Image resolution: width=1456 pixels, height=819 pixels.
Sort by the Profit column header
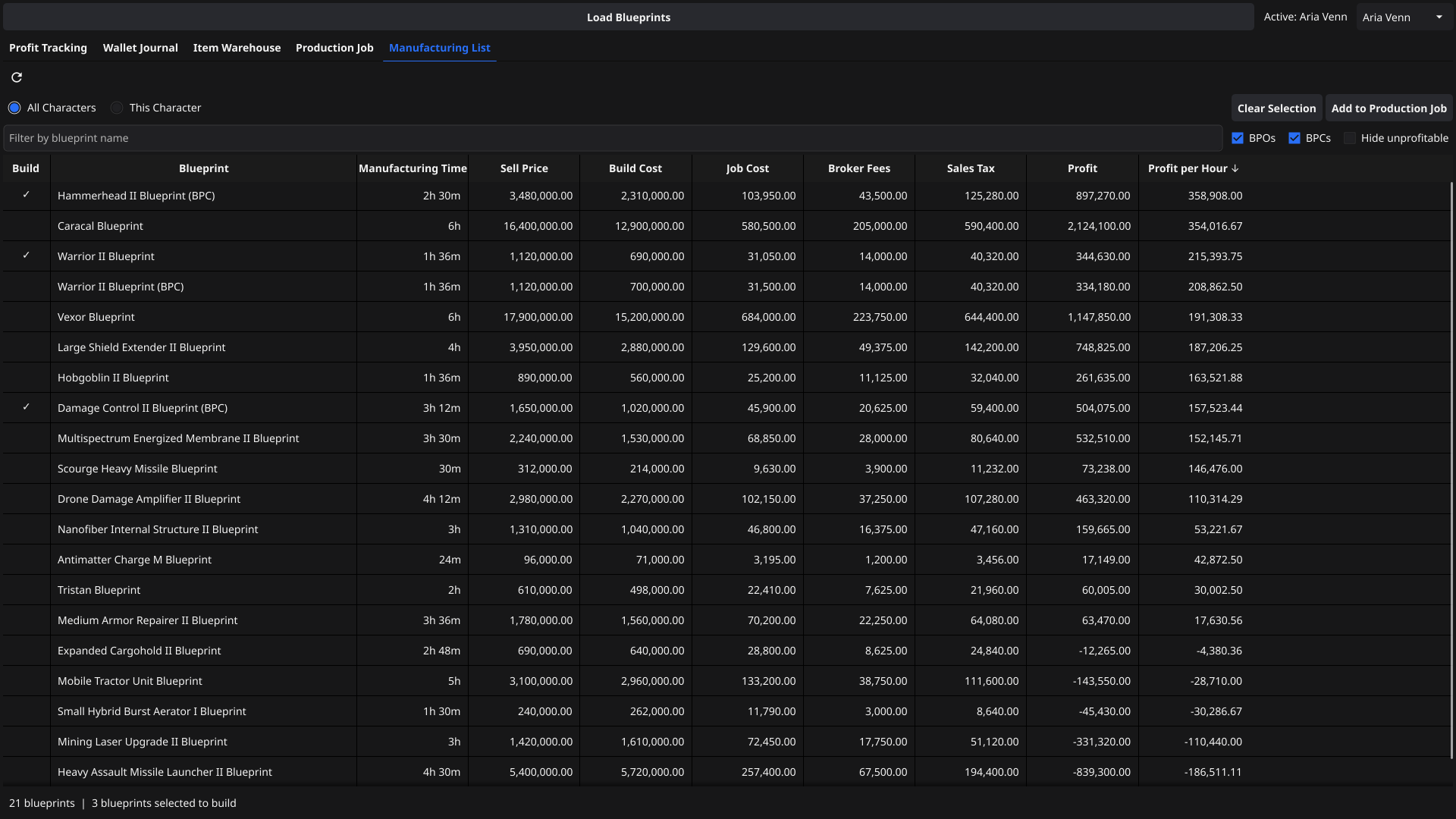click(x=1082, y=168)
